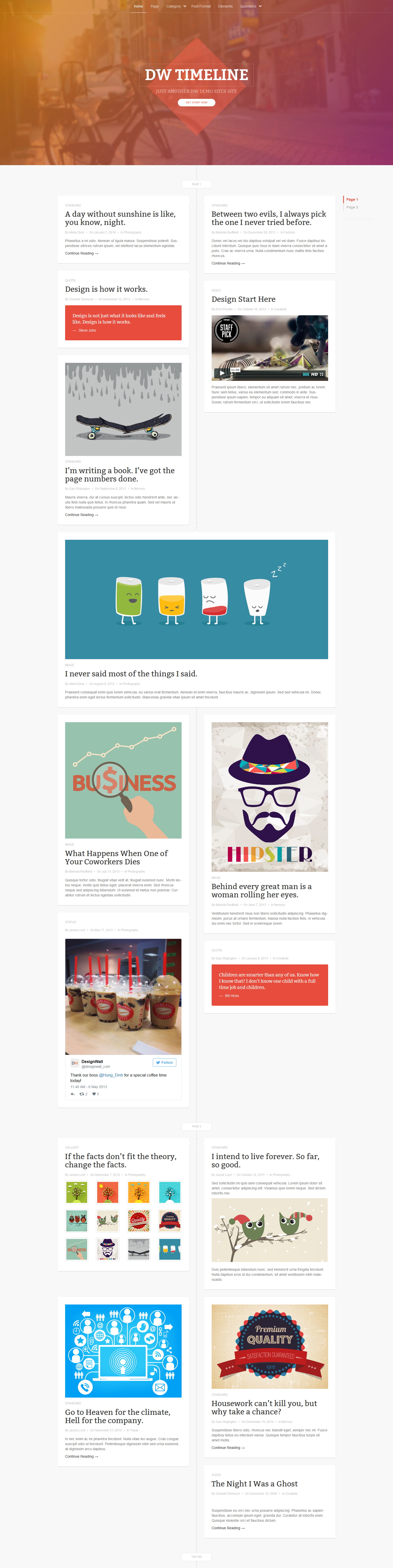Toggle HD quality in video player
The image size is (393, 1568).
[x=314, y=374]
